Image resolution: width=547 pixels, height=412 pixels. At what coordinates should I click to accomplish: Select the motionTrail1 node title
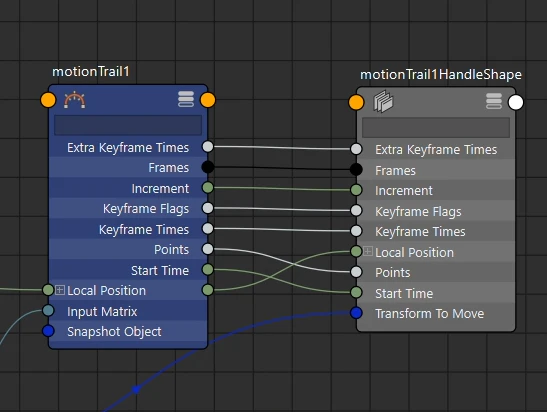(x=91, y=72)
